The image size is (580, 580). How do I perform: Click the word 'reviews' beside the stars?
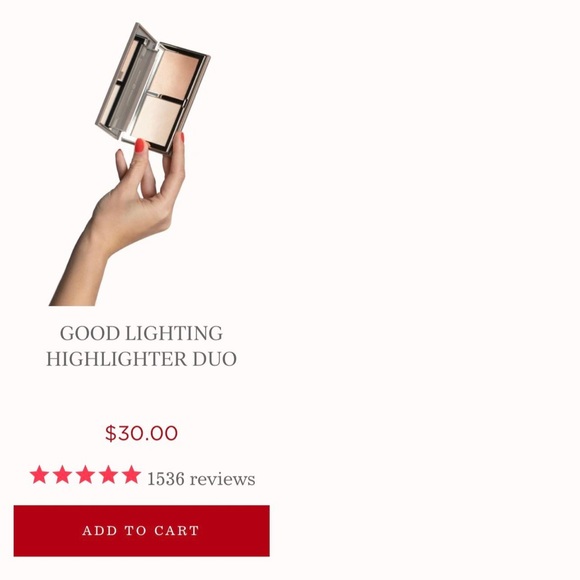click(222, 479)
